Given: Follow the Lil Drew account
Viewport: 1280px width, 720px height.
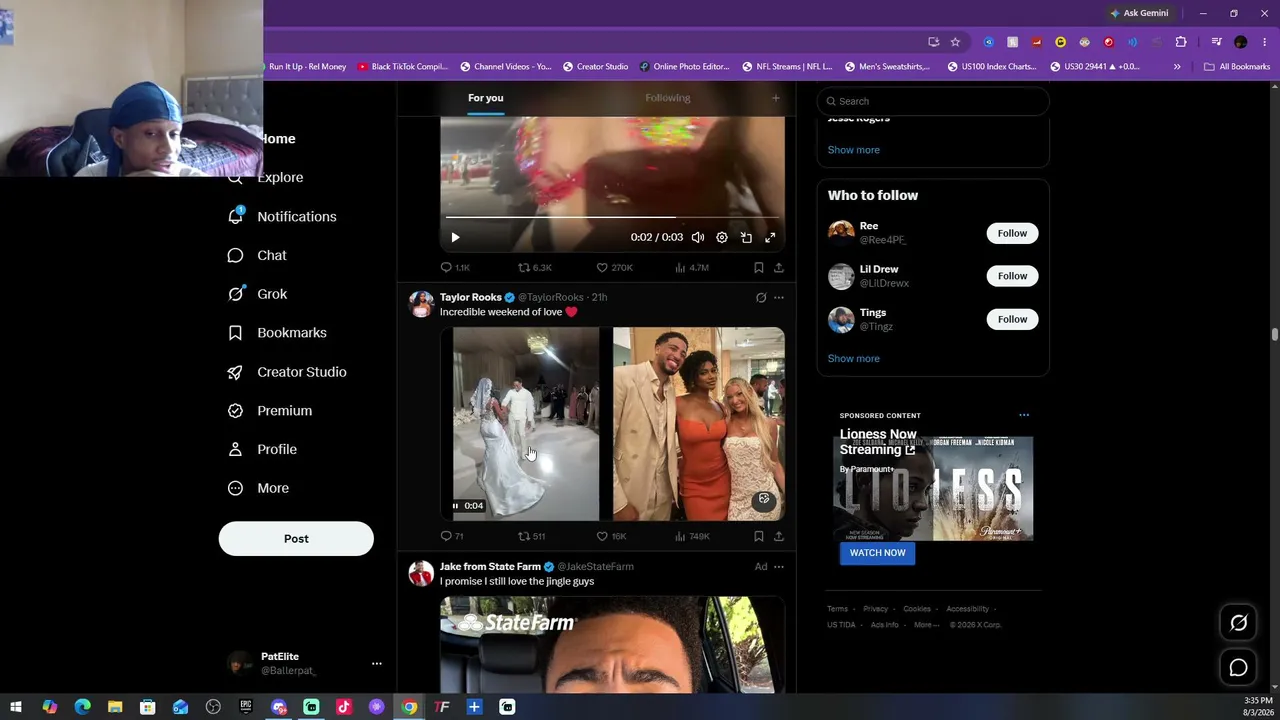Looking at the screenshot, I should [x=1012, y=276].
